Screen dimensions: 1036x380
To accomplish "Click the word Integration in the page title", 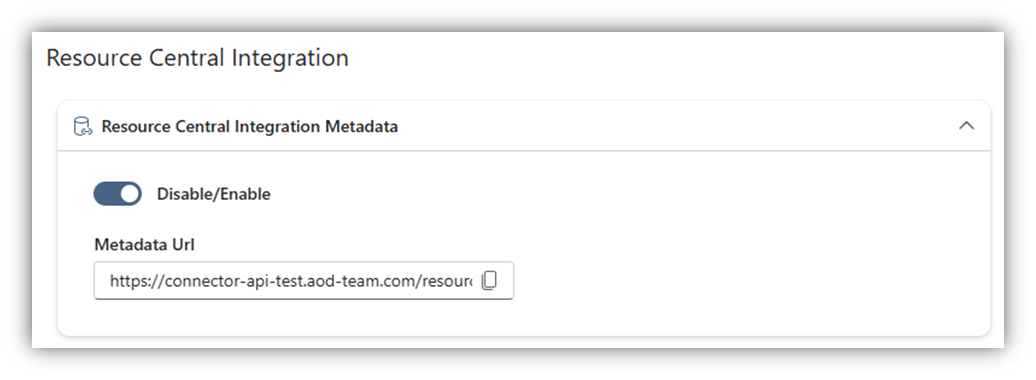I will tap(287, 58).
